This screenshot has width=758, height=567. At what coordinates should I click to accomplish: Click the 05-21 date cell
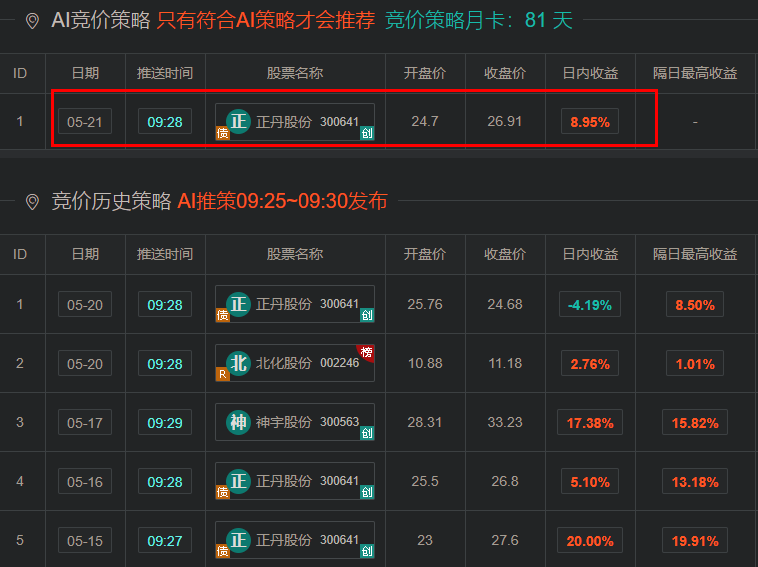(85, 121)
